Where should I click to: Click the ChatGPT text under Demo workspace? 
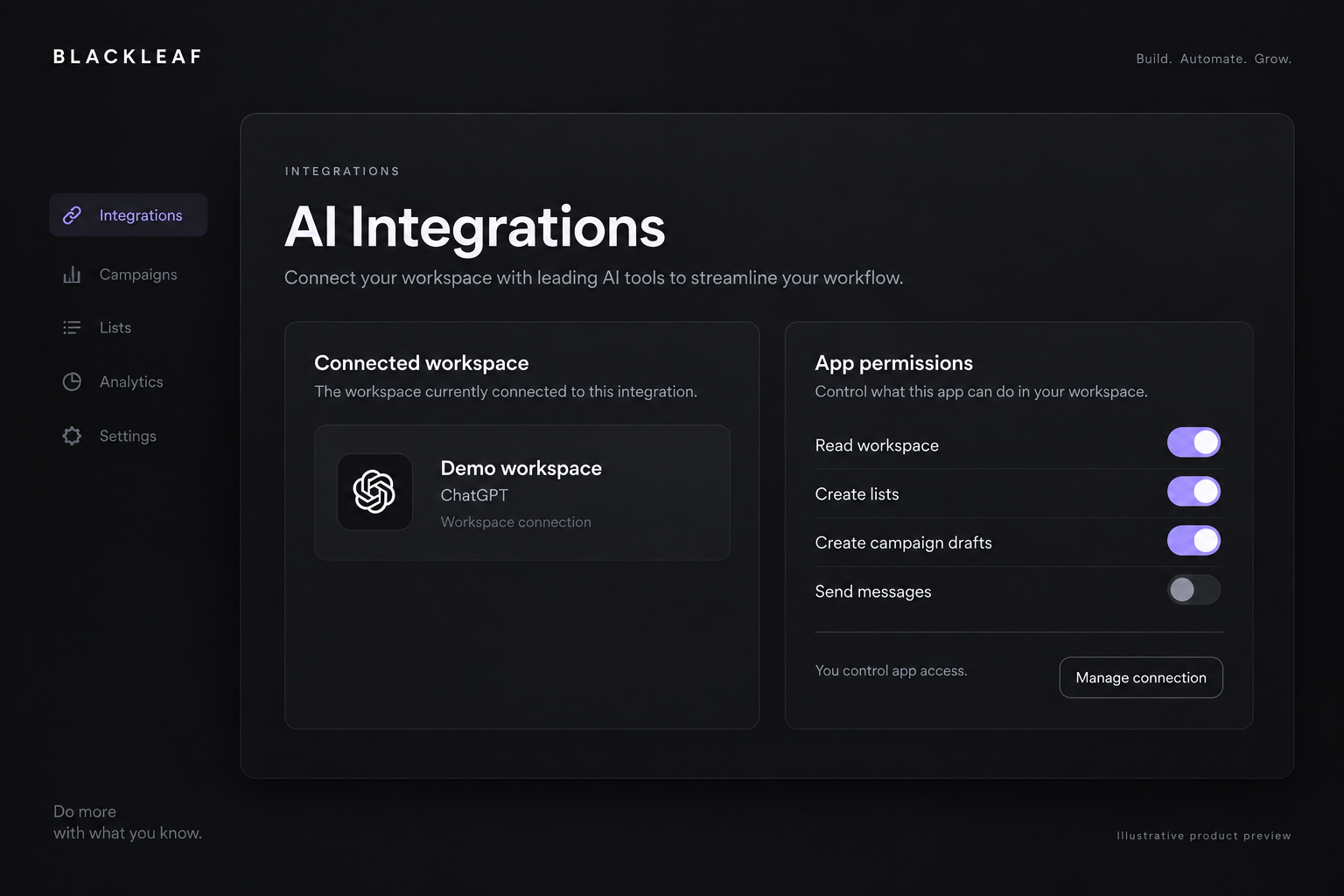[474, 495]
